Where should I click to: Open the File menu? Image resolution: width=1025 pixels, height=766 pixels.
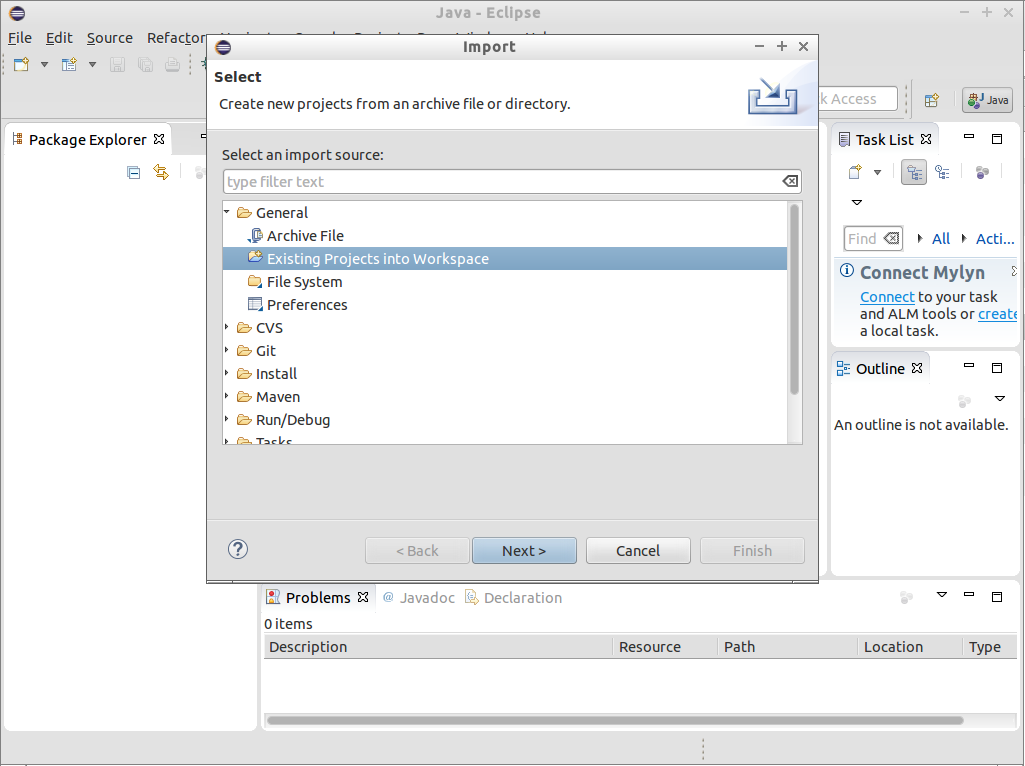click(20, 38)
